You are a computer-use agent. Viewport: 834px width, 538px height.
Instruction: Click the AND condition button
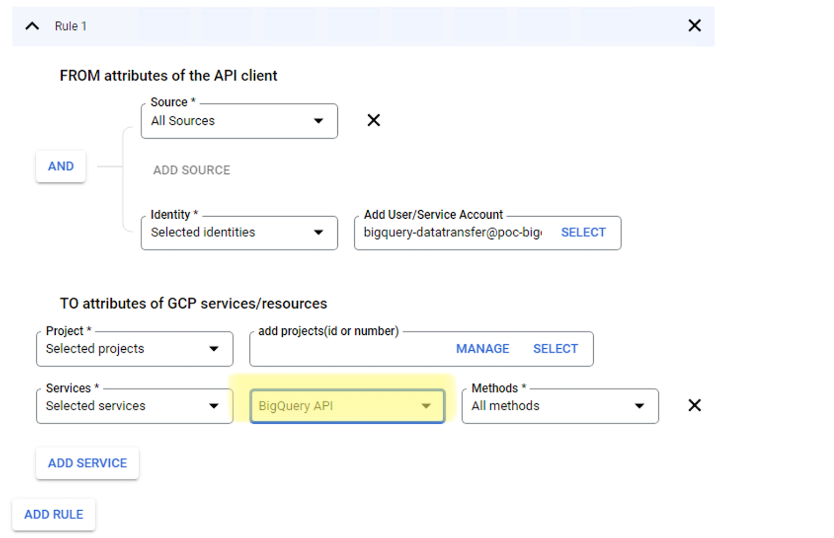click(61, 166)
